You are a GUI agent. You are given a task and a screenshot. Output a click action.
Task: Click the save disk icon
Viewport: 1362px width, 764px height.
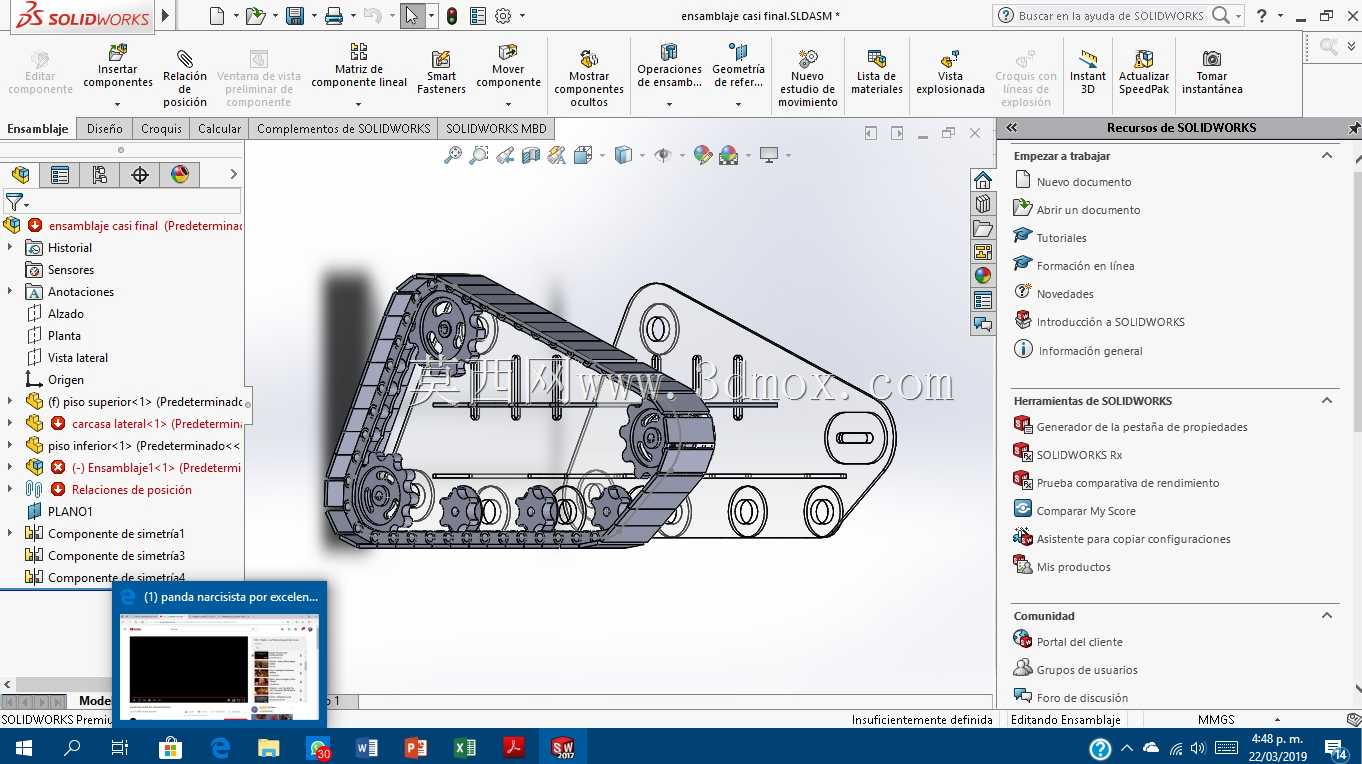[x=295, y=16]
